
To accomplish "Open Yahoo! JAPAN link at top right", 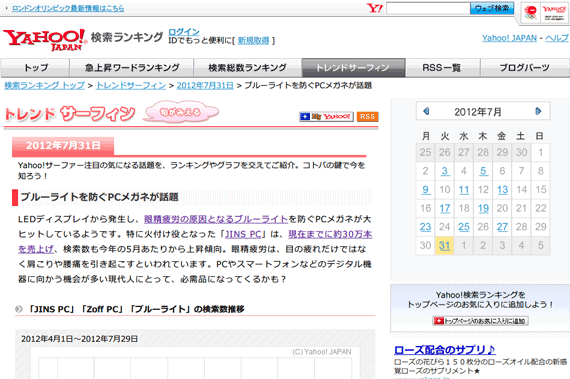I will click(509, 38).
